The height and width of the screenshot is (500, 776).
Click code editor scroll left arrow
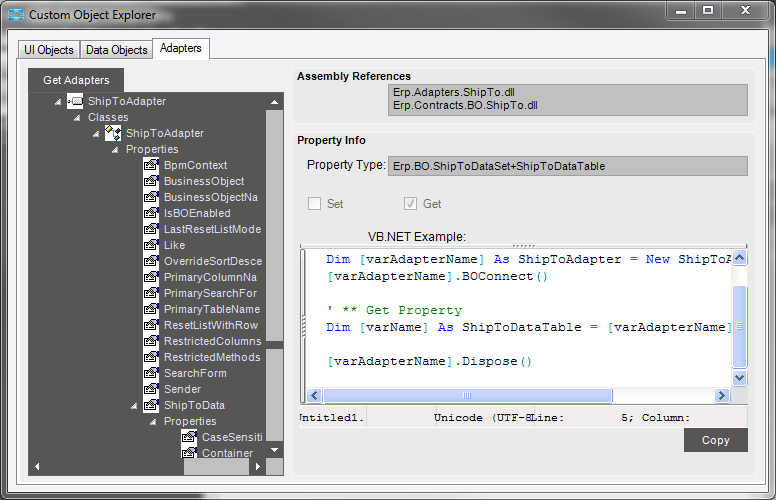(314, 395)
